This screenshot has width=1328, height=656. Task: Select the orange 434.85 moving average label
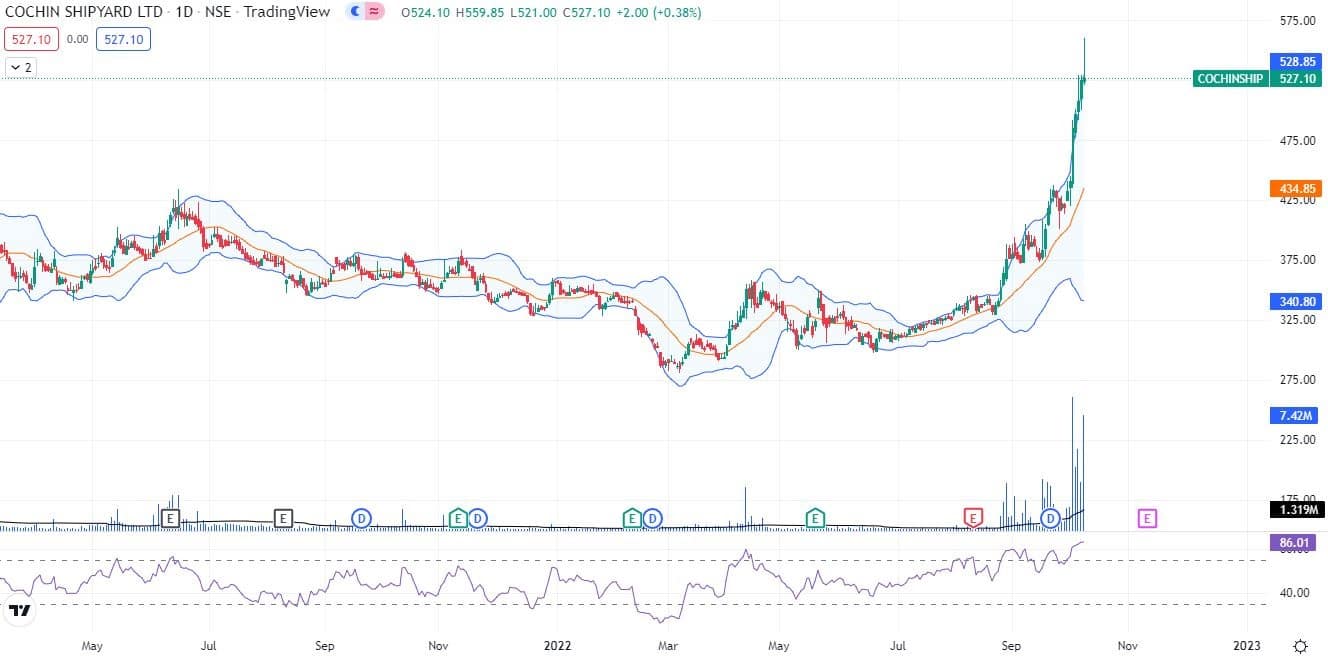[x=1295, y=188]
